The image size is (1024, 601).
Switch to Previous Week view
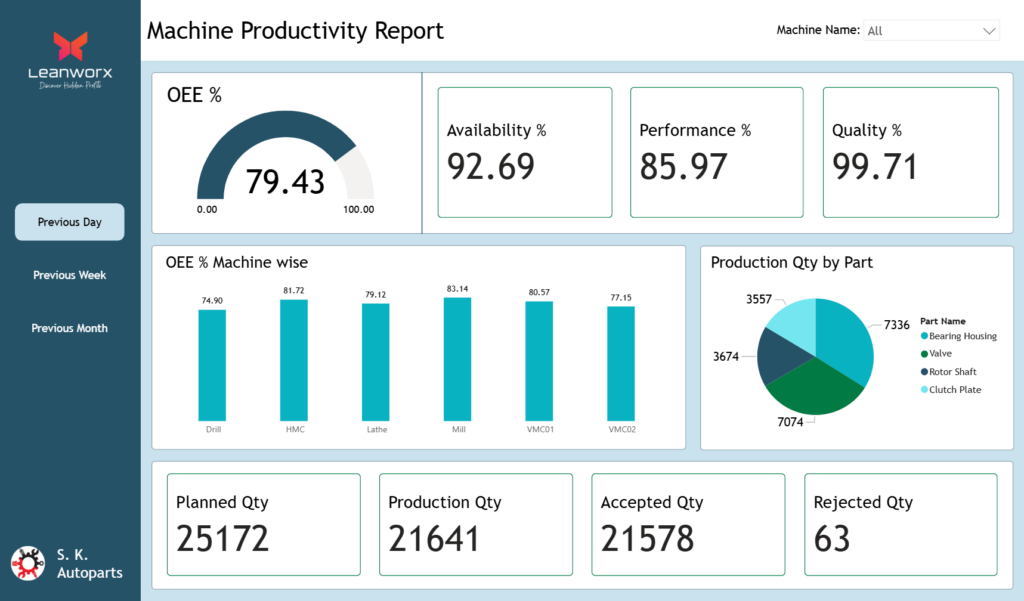[69, 275]
